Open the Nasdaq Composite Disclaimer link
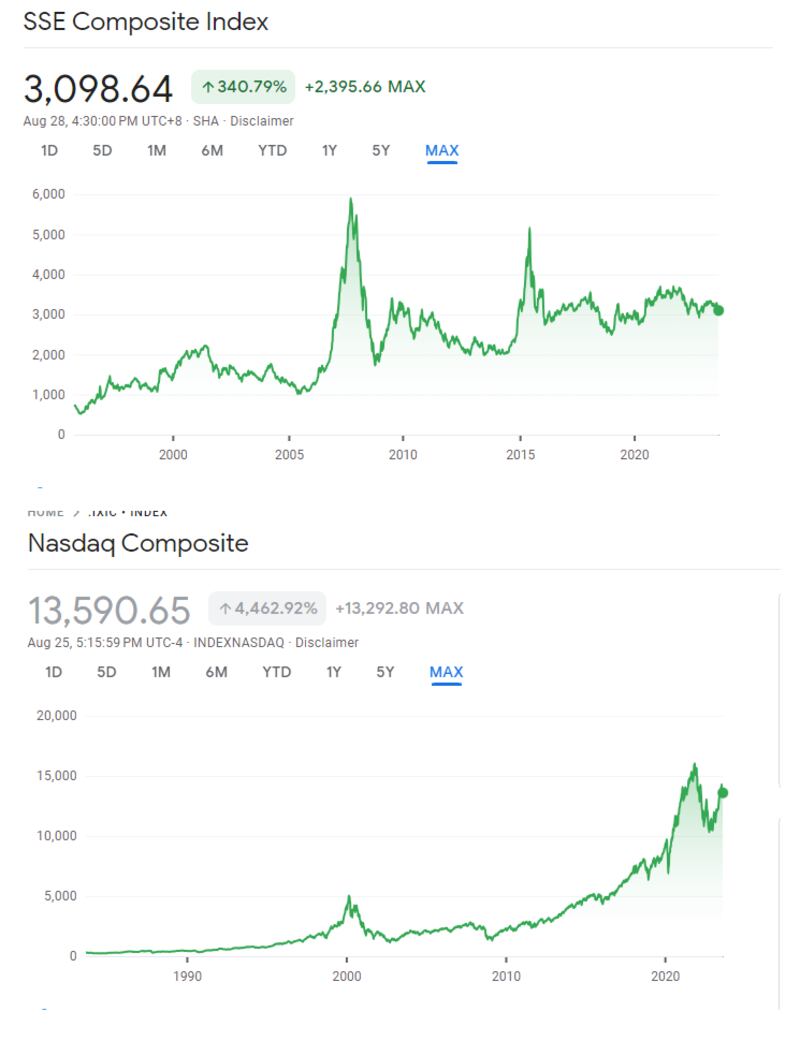The width and height of the screenshot is (800, 1041). [327, 642]
